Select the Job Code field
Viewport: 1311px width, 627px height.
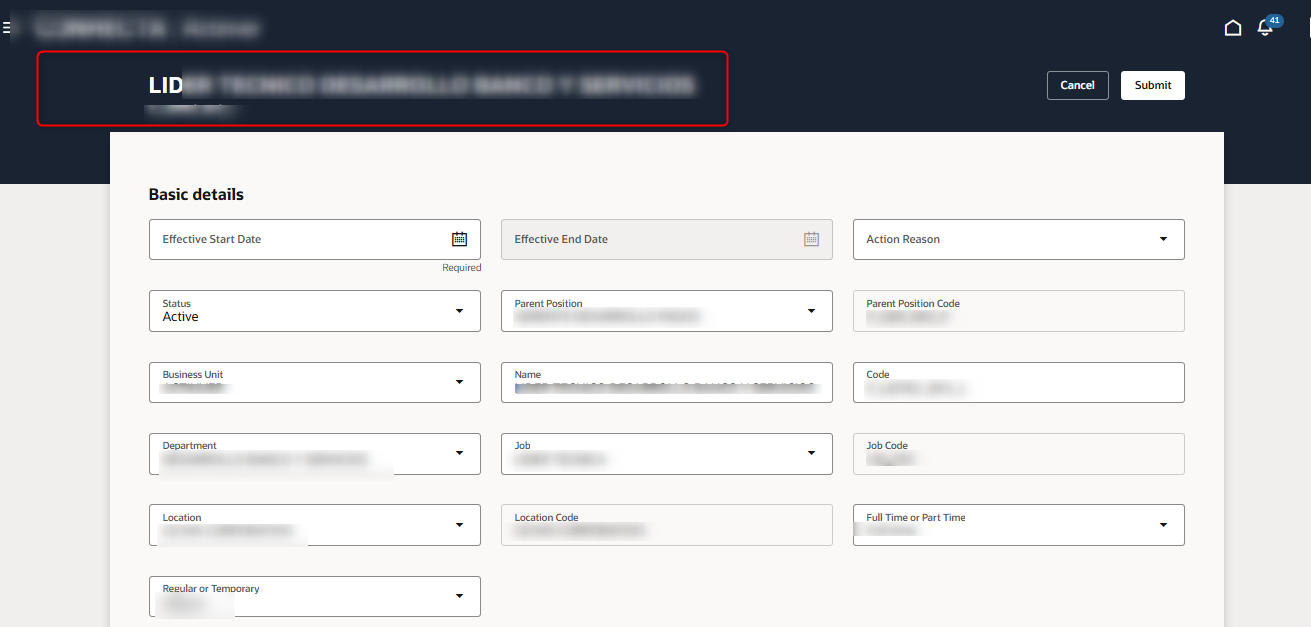click(1019, 453)
